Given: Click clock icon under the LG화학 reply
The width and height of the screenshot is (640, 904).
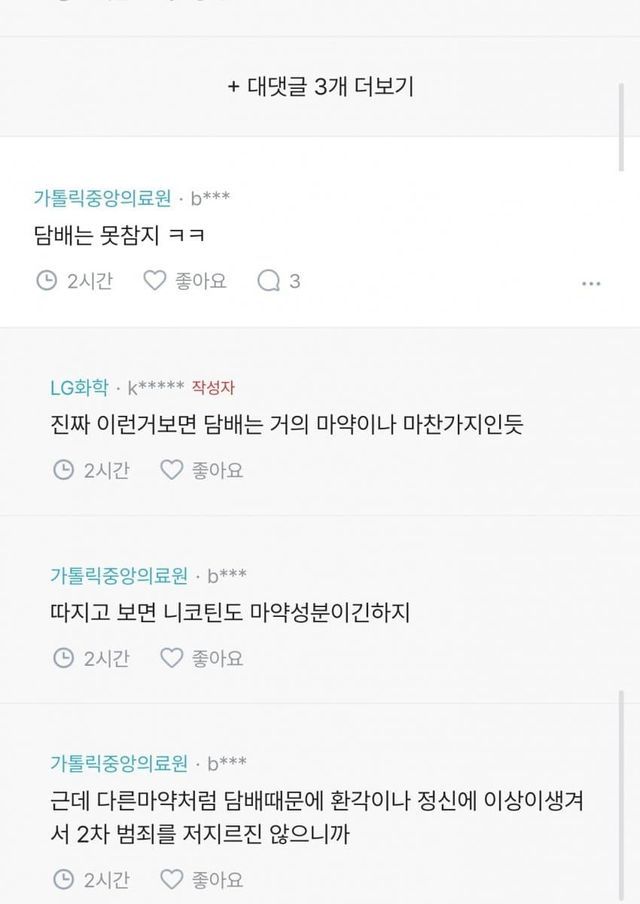Looking at the screenshot, I should pyautogui.click(x=63, y=469).
